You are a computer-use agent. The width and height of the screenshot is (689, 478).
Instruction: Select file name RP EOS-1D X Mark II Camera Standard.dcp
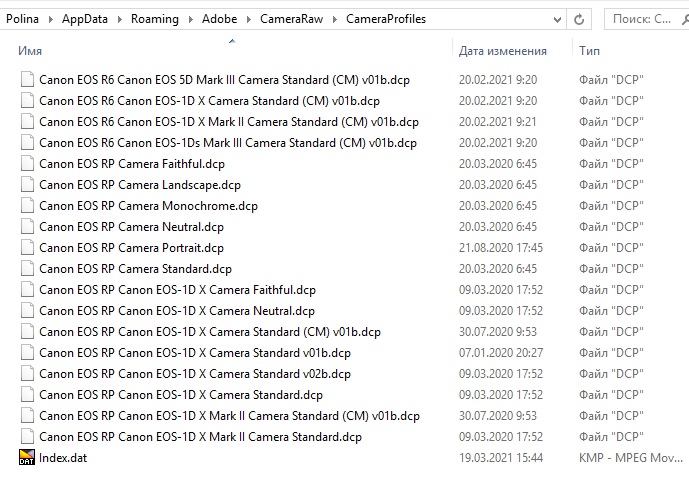[x=200, y=437]
